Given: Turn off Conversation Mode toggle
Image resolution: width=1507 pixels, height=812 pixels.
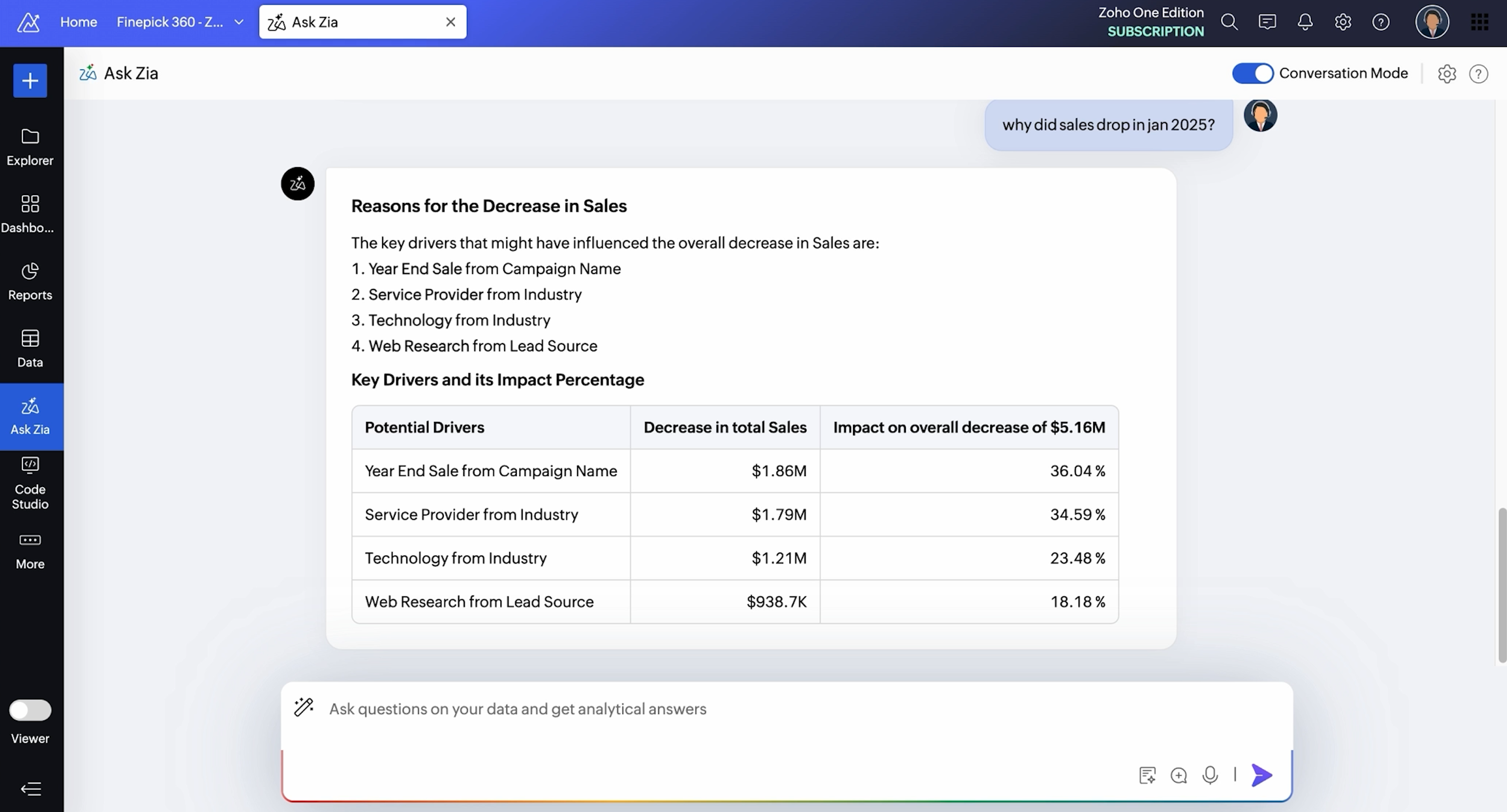Looking at the screenshot, I should (1252, 74).
